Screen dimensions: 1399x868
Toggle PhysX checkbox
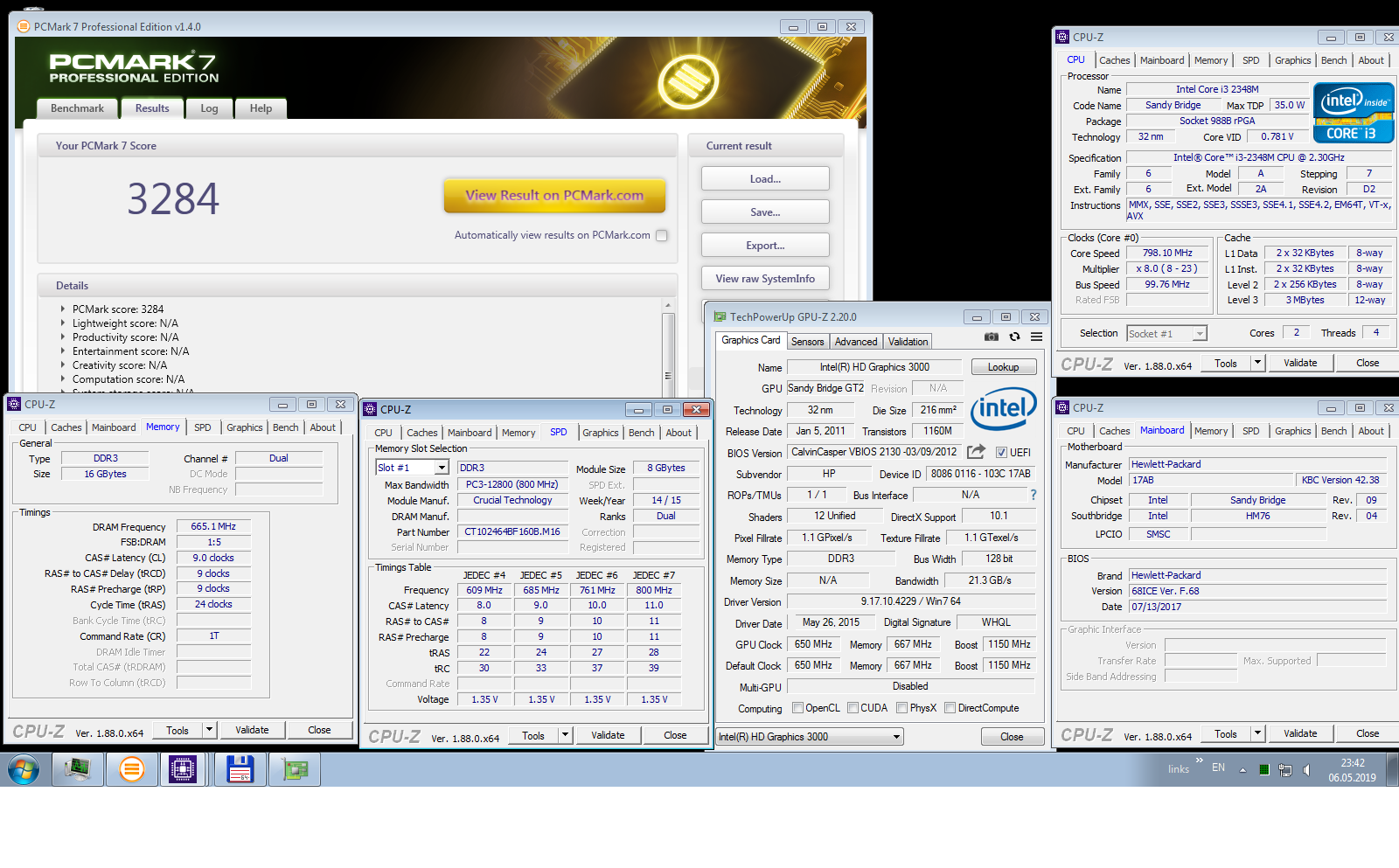(x=901, y=708)
